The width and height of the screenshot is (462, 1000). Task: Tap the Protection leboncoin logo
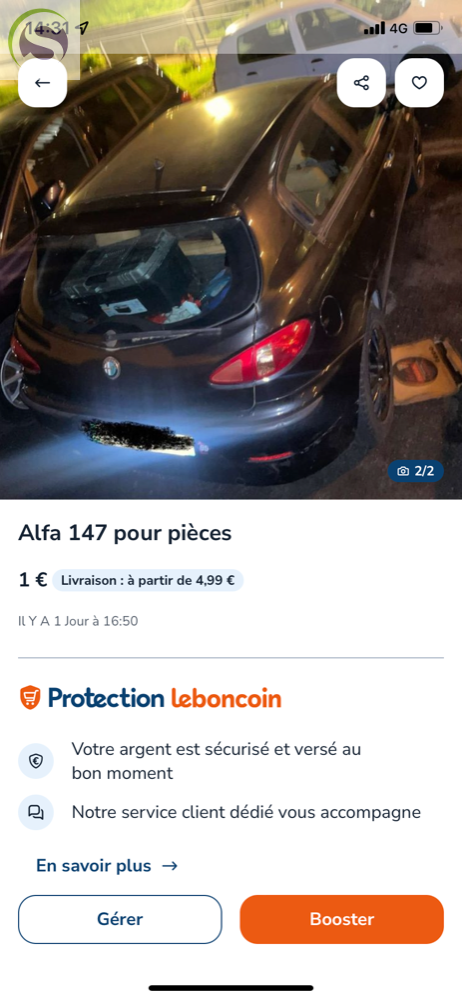[150, 698]
